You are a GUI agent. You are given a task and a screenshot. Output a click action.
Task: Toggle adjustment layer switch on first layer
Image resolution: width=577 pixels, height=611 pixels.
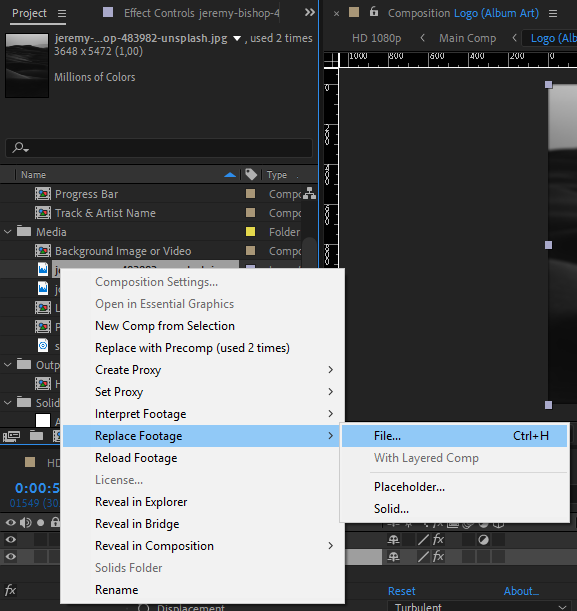pyautogui.click(x=483, y=540)
